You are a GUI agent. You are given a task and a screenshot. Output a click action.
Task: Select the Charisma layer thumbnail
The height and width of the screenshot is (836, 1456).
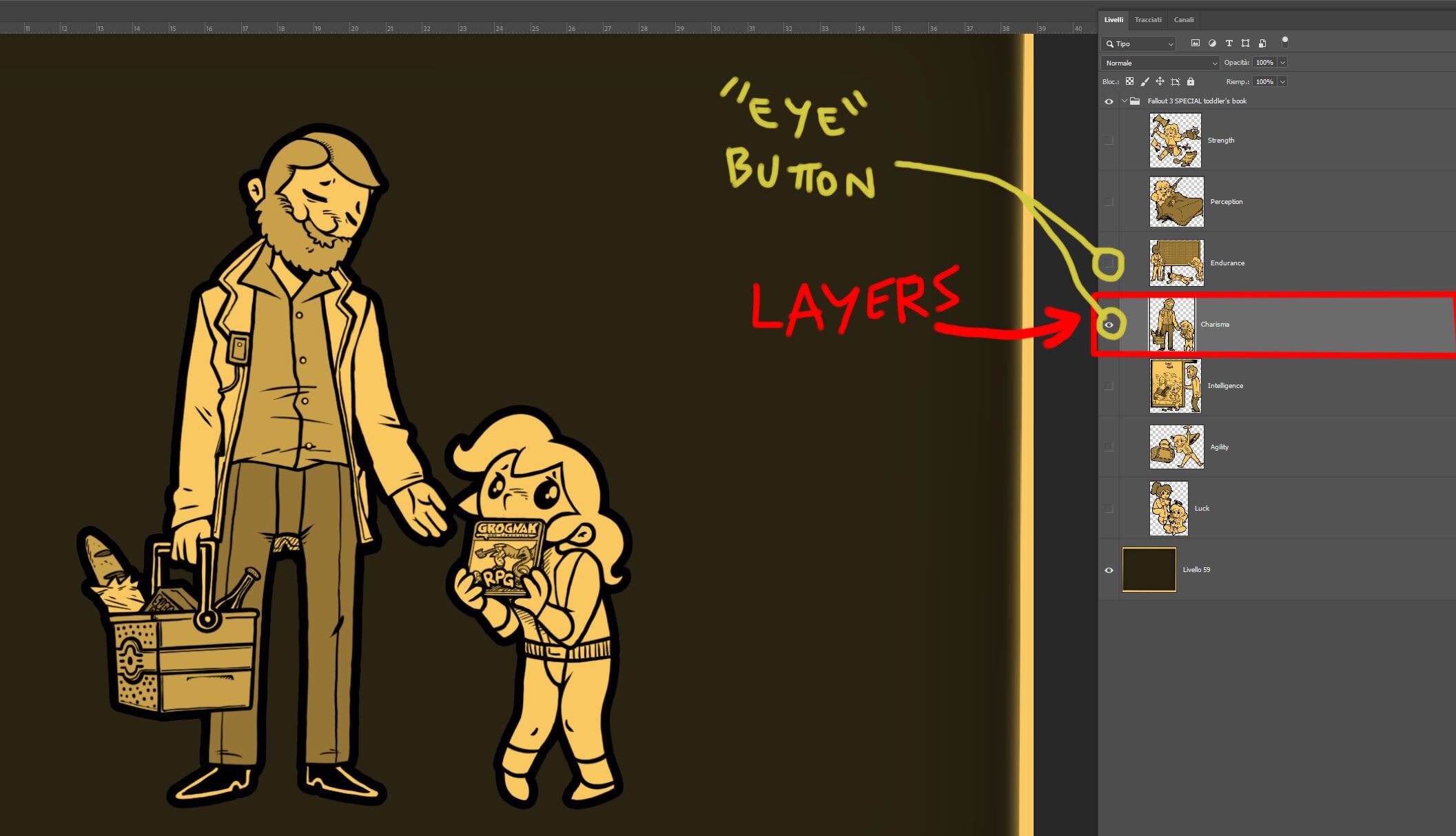click(1172, 324)
